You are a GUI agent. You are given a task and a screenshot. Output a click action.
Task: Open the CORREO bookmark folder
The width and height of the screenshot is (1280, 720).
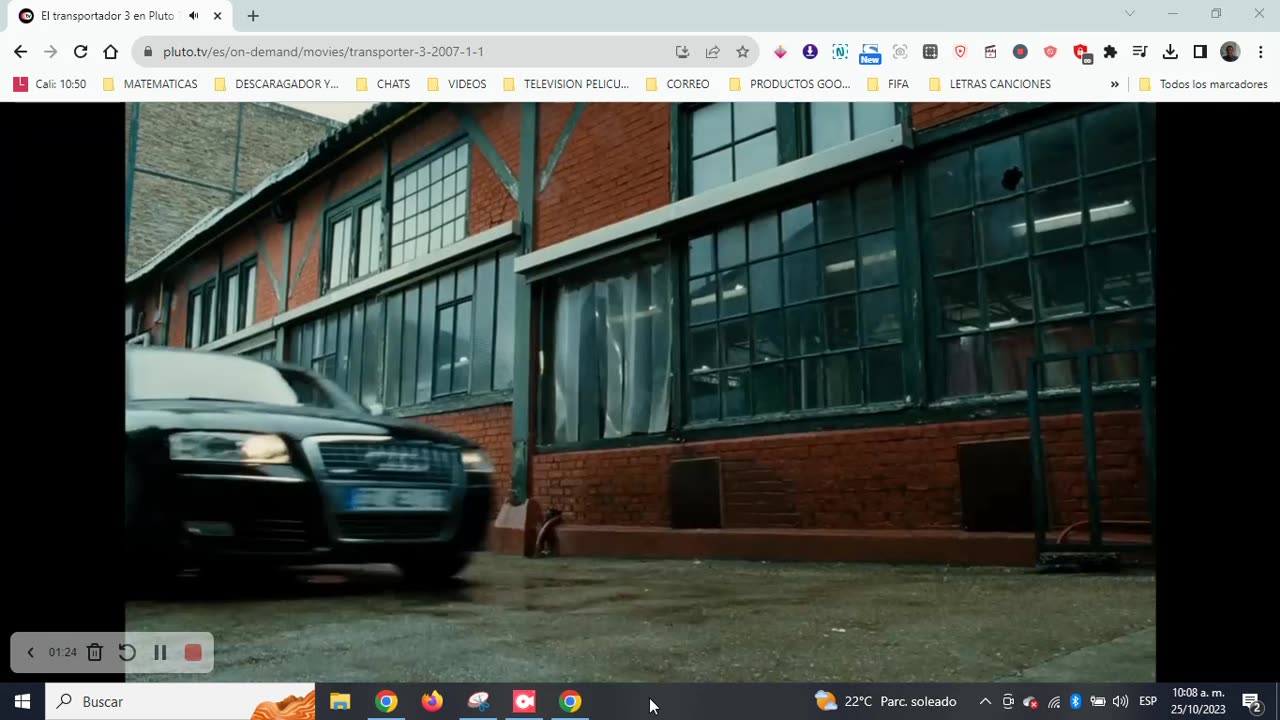click(677, 84)
